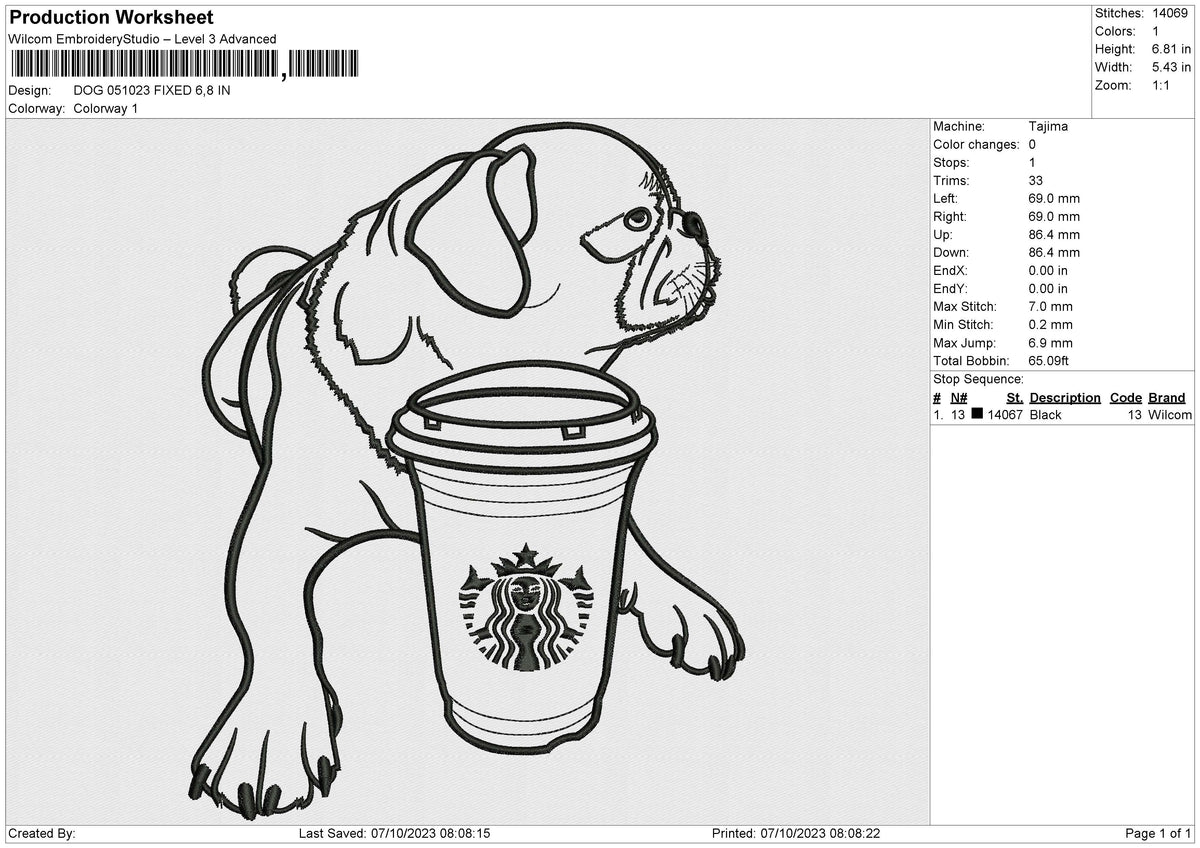Click the cup lid in the design preview
This screenshot has width=1200, height=848.
tap(524, 416)
